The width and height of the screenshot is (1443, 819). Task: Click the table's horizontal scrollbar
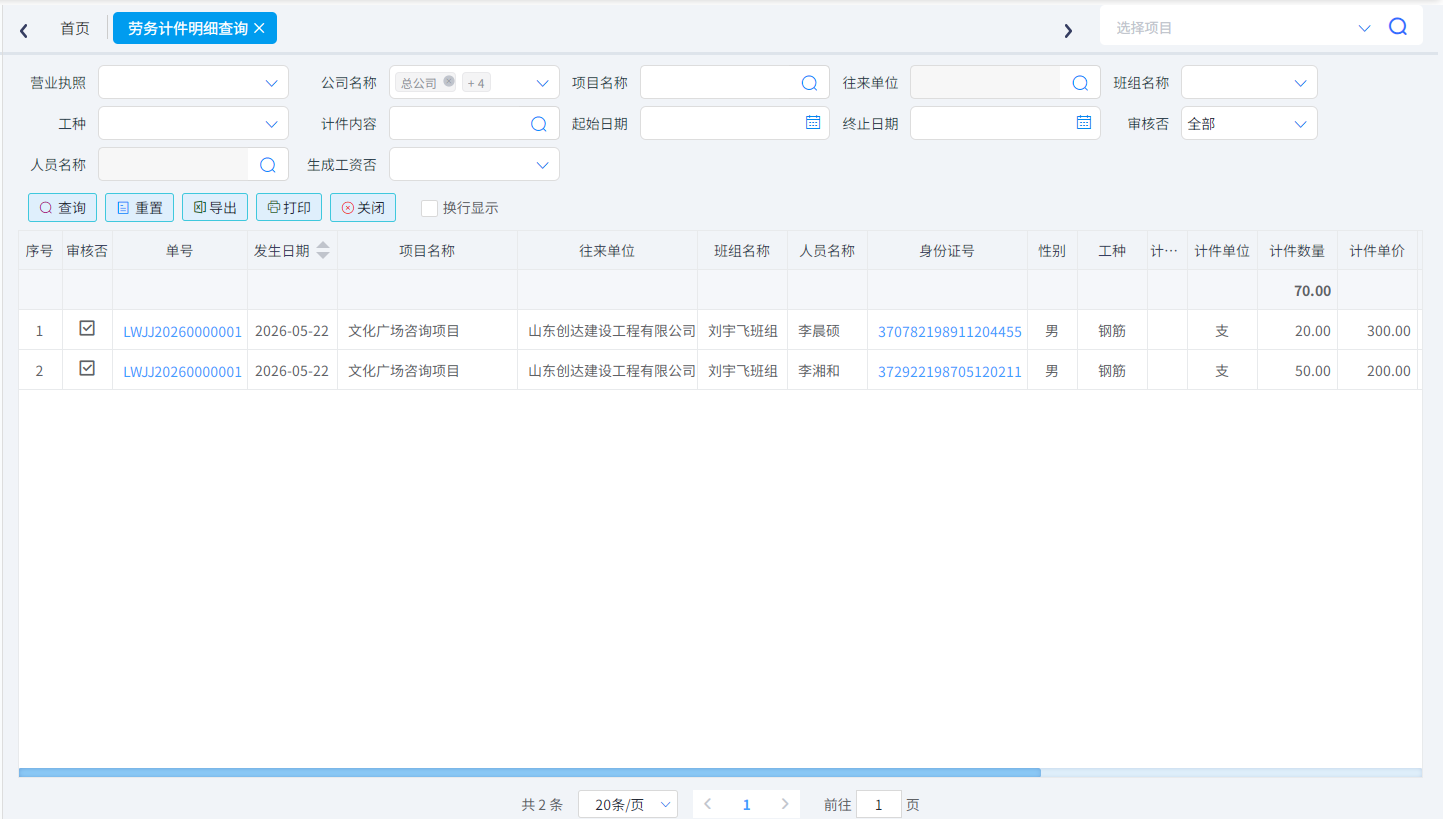click(x=530, y=773)
